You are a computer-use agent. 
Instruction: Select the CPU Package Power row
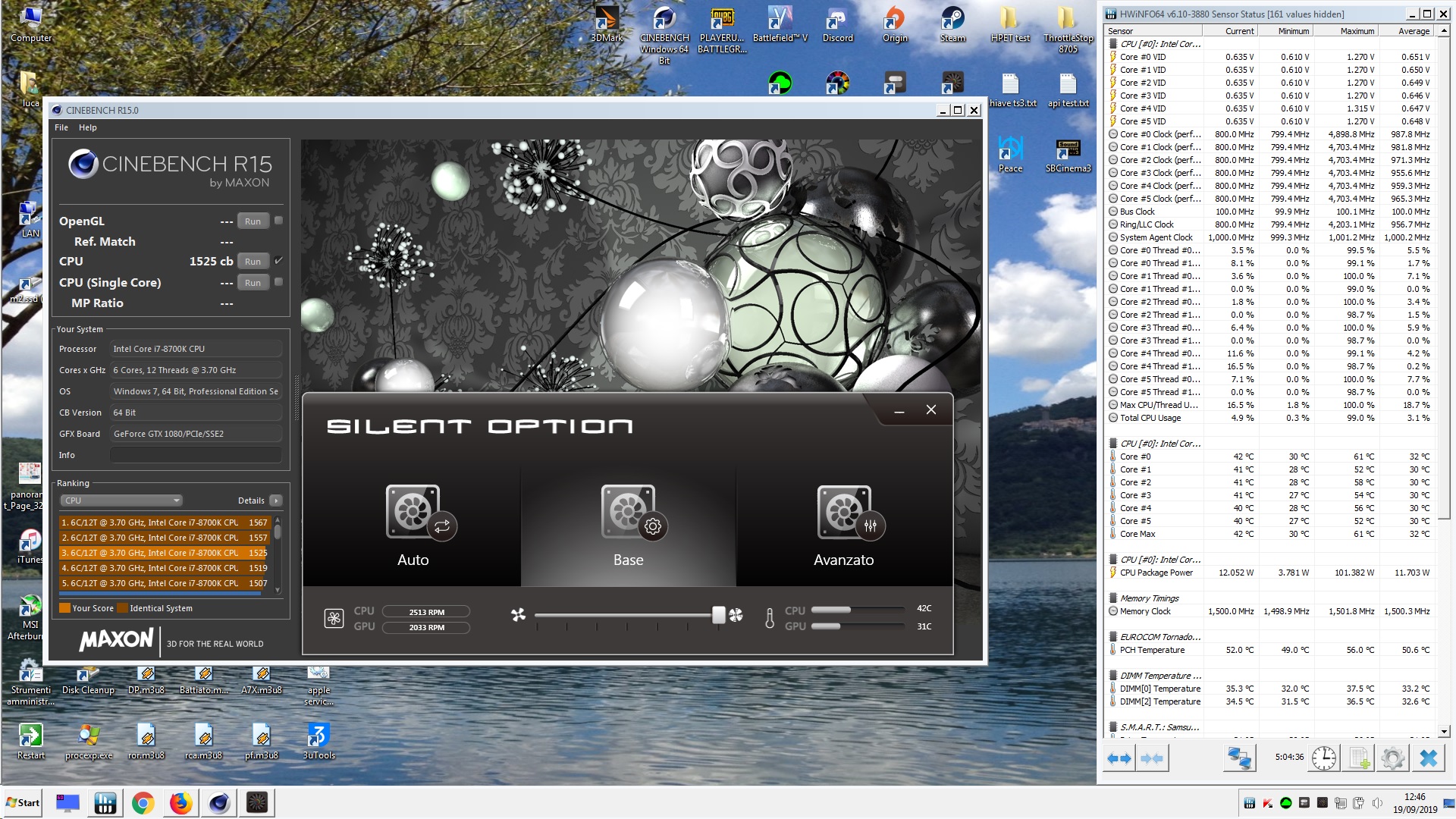click(x=1271, y=573)
